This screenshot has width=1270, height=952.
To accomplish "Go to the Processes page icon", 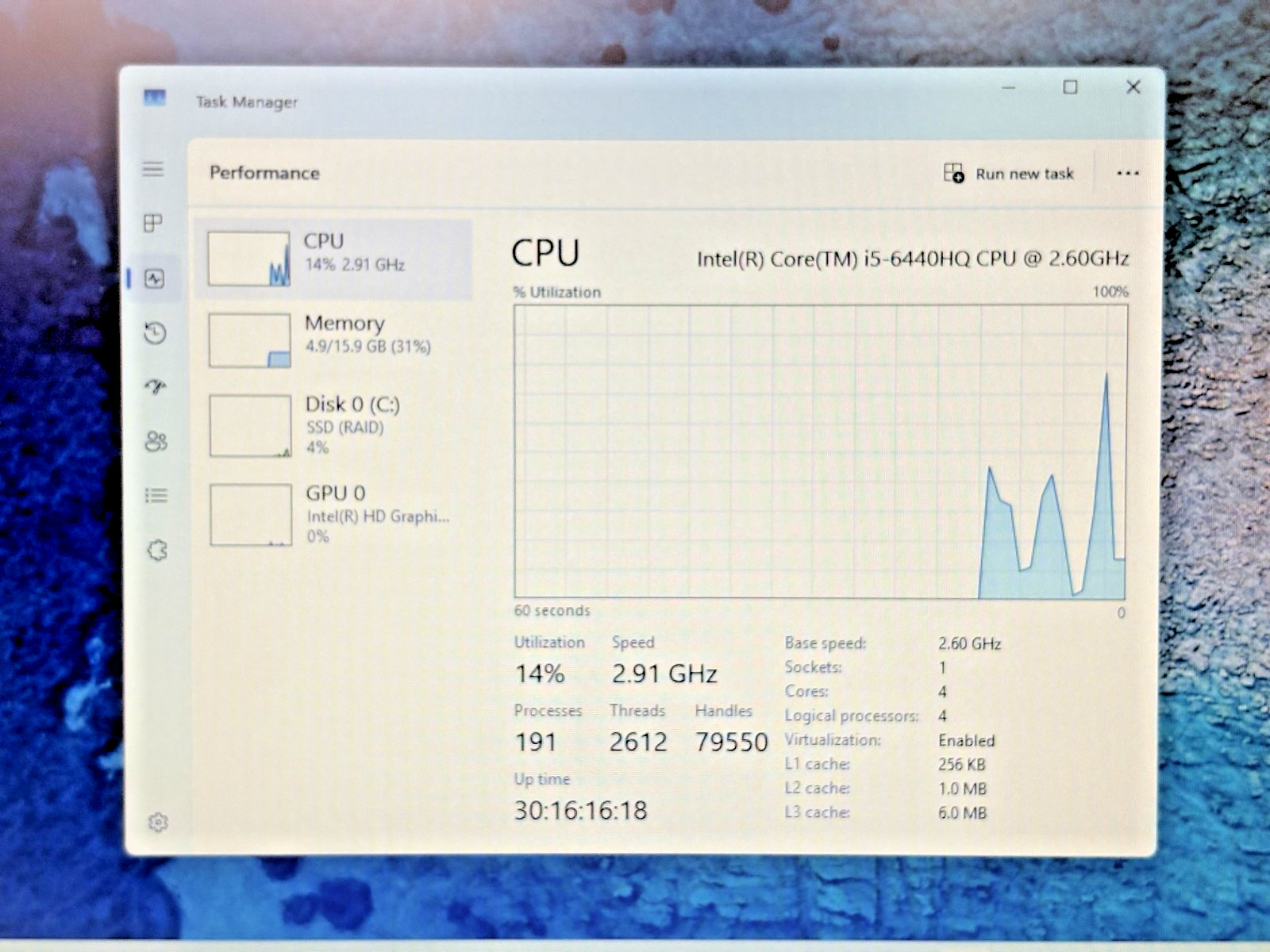I will tap(153, 223).
